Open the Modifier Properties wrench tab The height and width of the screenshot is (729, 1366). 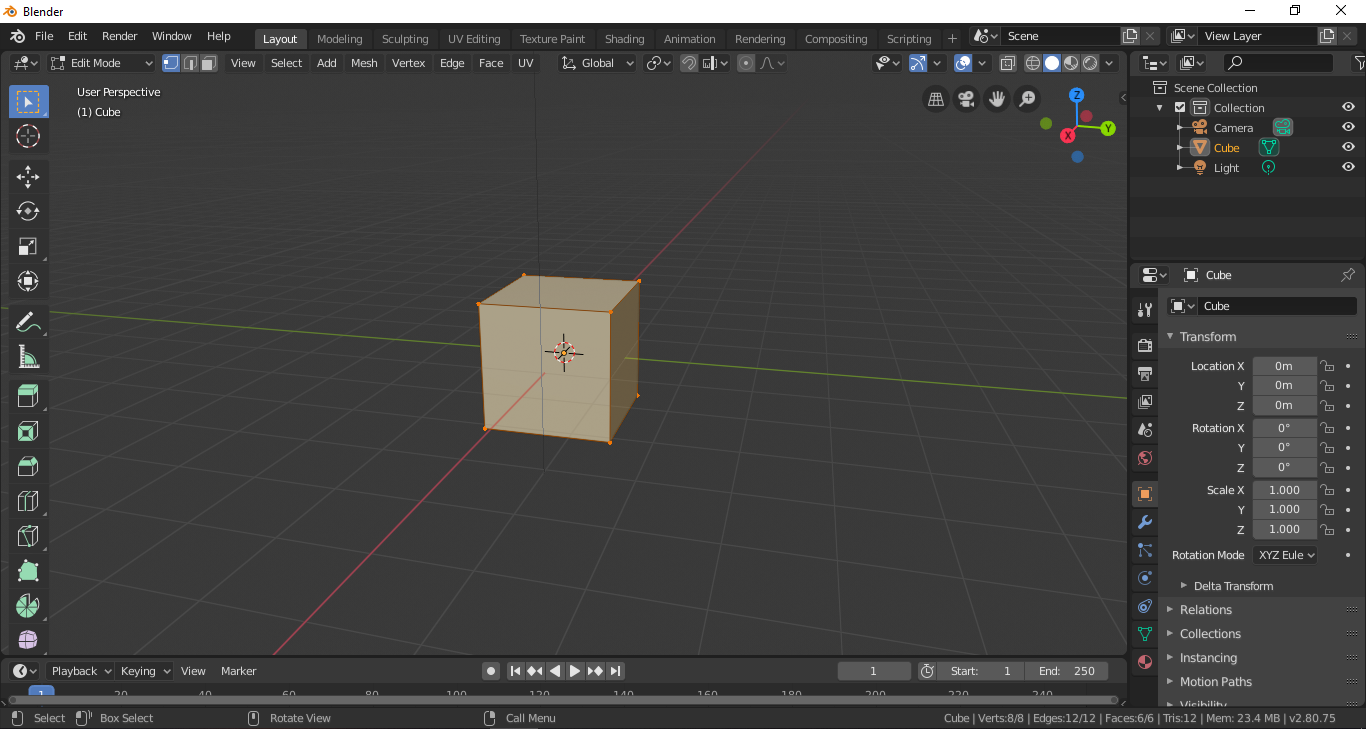click(1143, 522)
